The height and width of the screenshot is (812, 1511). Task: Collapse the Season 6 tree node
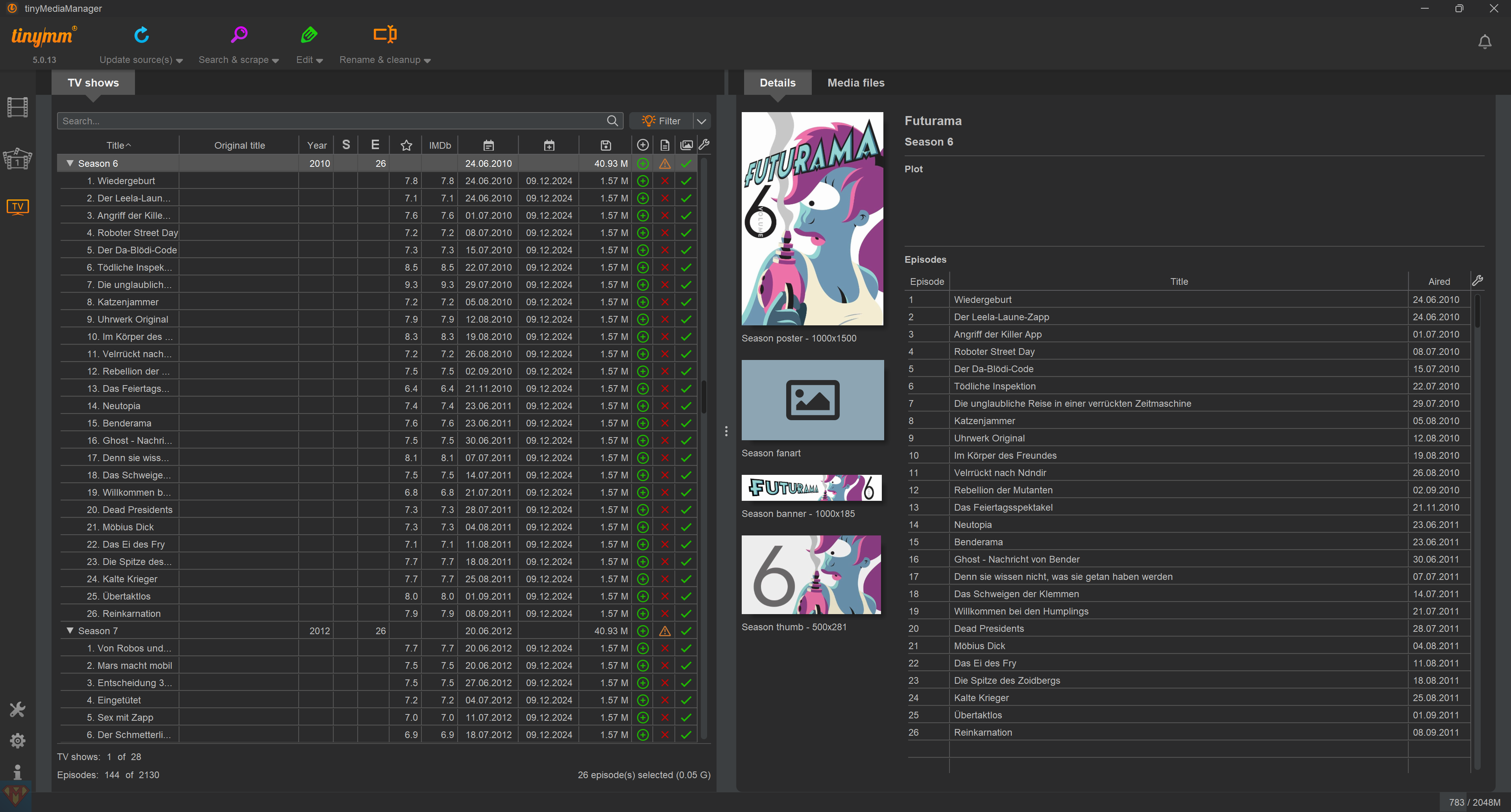[x=70, y=164]
